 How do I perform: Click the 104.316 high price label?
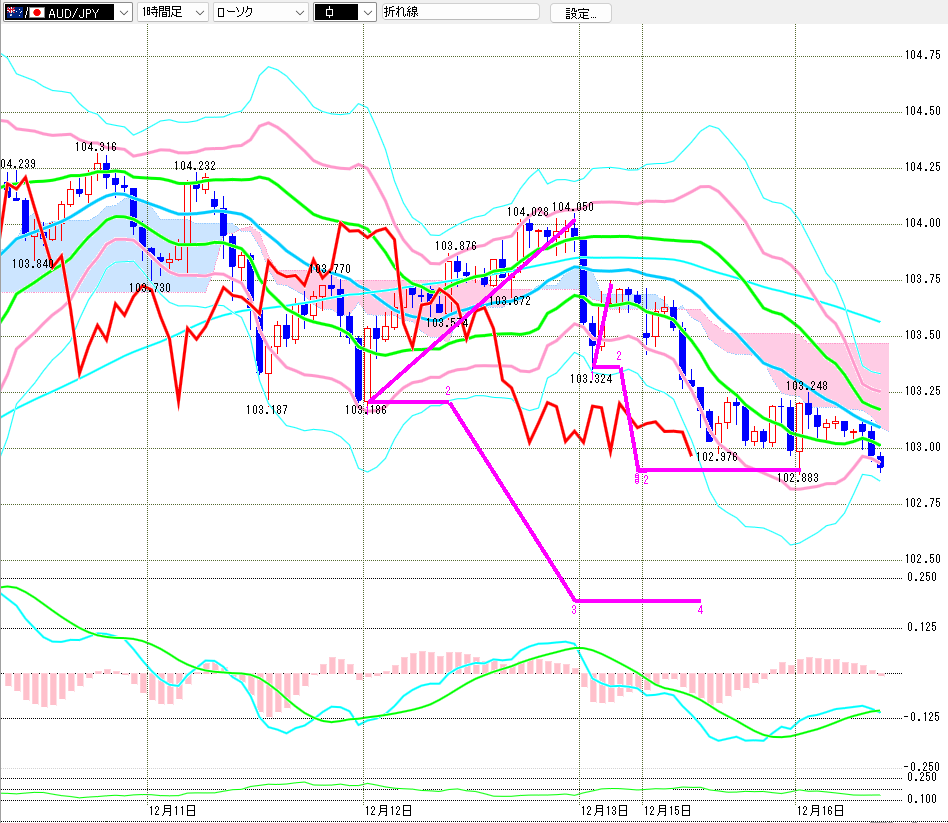click(x=95, y=147)
